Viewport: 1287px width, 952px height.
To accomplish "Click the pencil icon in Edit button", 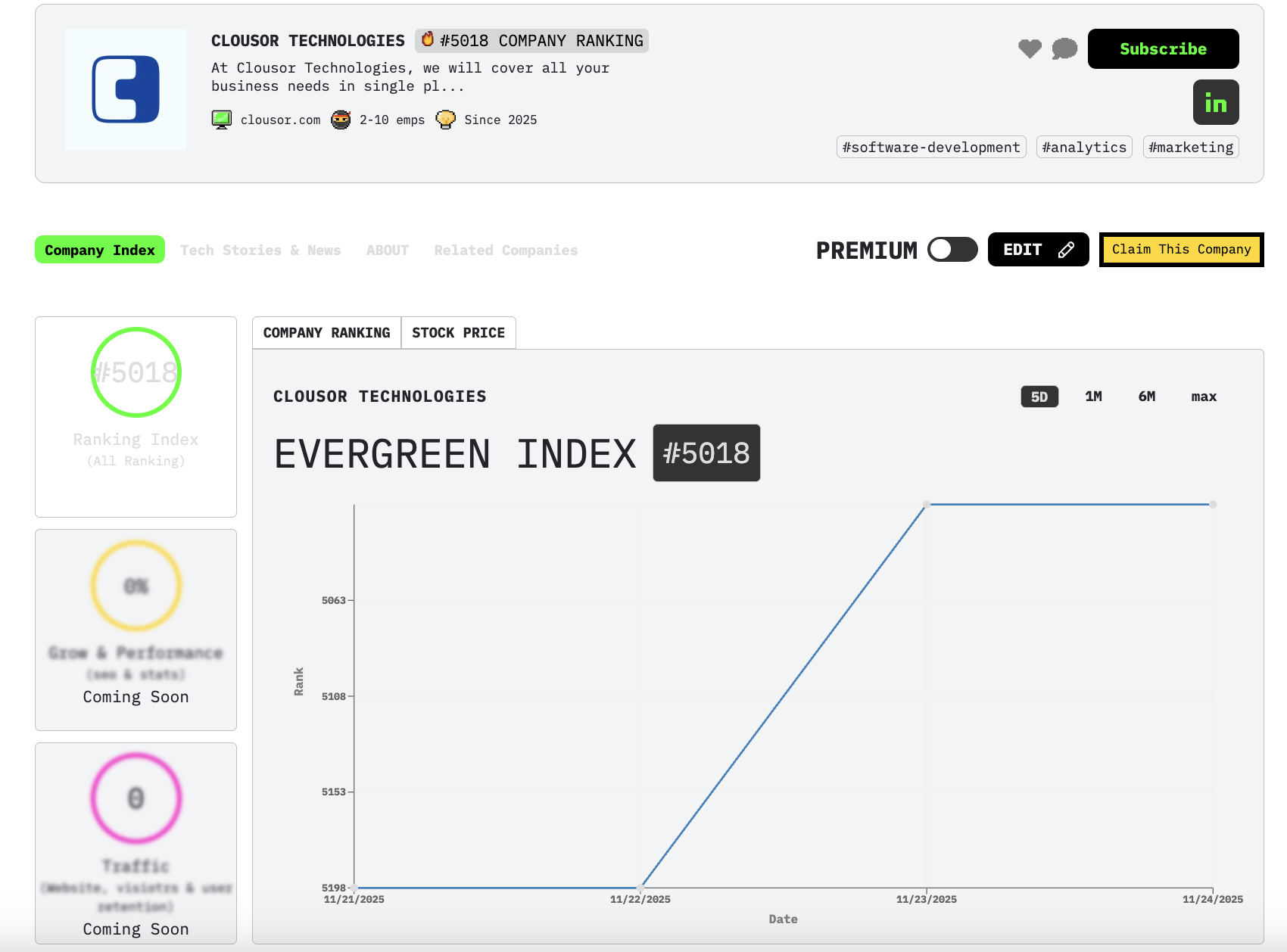I will click(x=1066, y=250).
